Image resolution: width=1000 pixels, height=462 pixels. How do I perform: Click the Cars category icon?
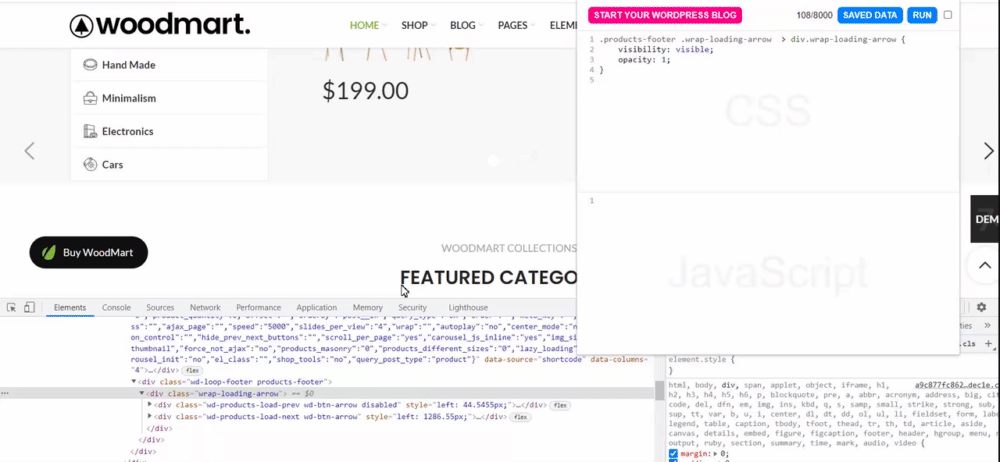(x=90, y=164)
